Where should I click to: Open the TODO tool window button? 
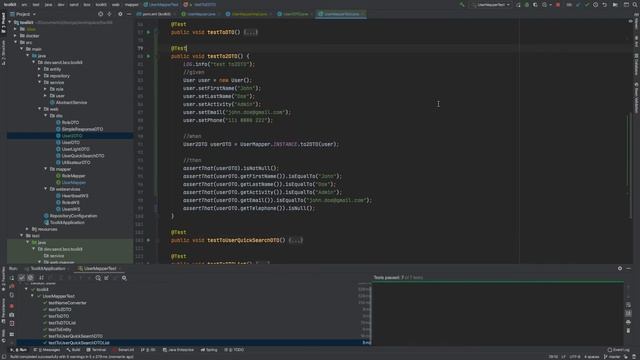(235, 350)
